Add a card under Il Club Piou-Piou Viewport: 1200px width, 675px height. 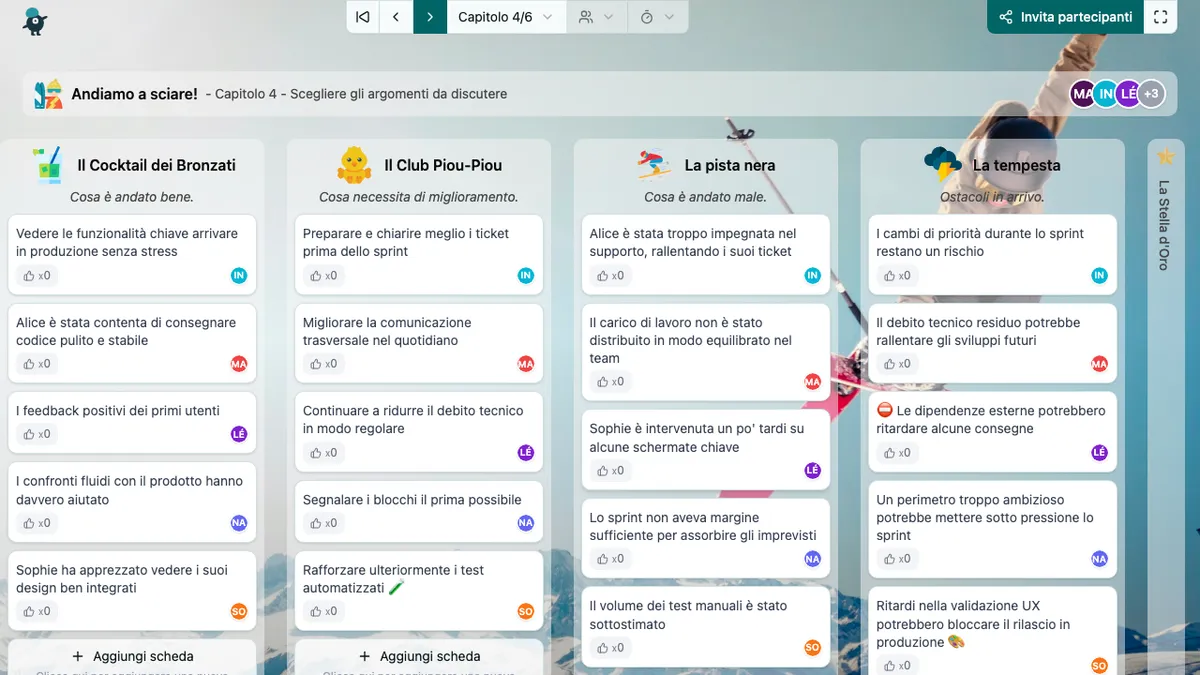419,656
